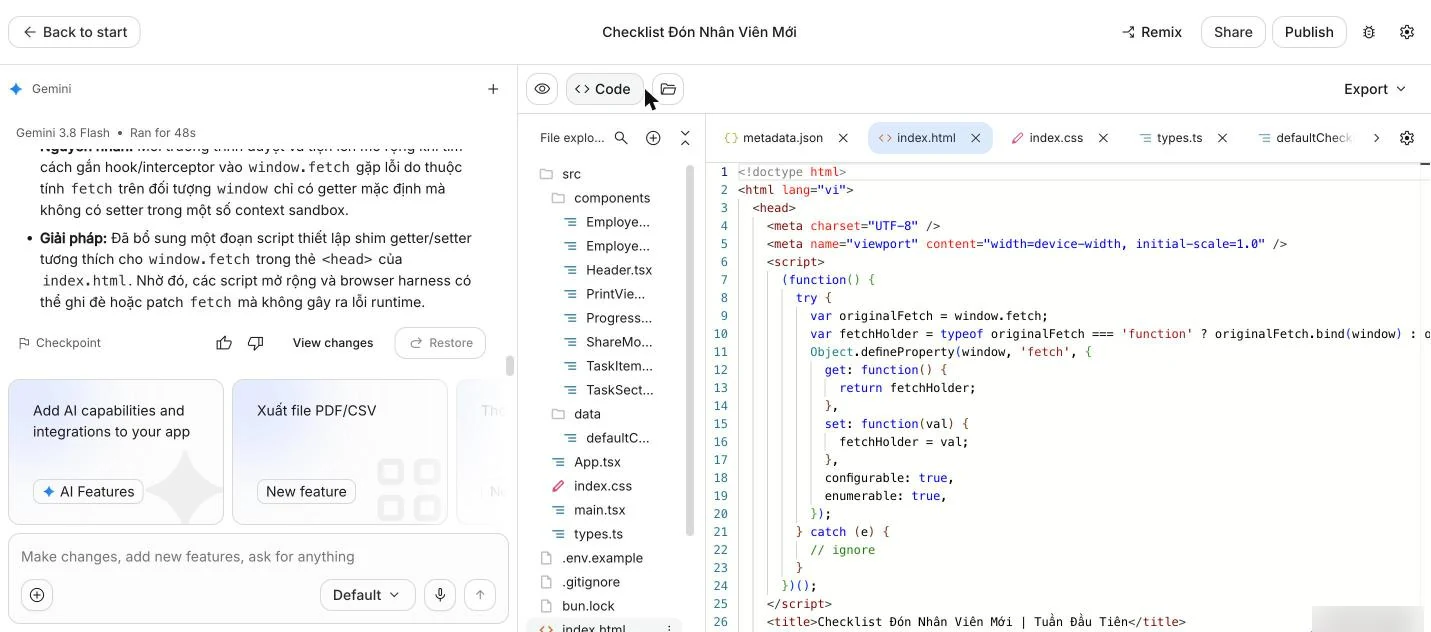Close the index.css tab
This screenshot has width=1431, height=632.
coord(1103,138)
